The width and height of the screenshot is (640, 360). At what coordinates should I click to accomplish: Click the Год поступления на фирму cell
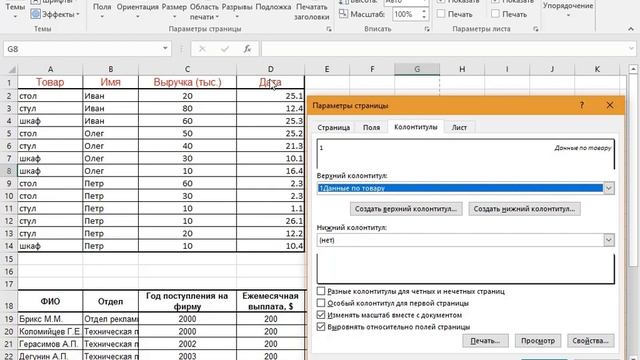(x=187, y=301)
